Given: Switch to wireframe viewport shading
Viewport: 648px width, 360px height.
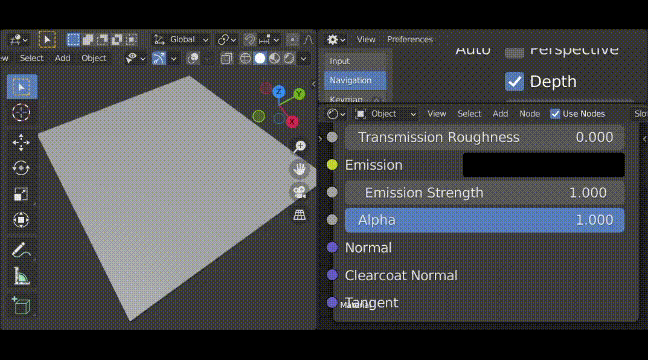Looking at the screenshot, I should pos(245,58).
